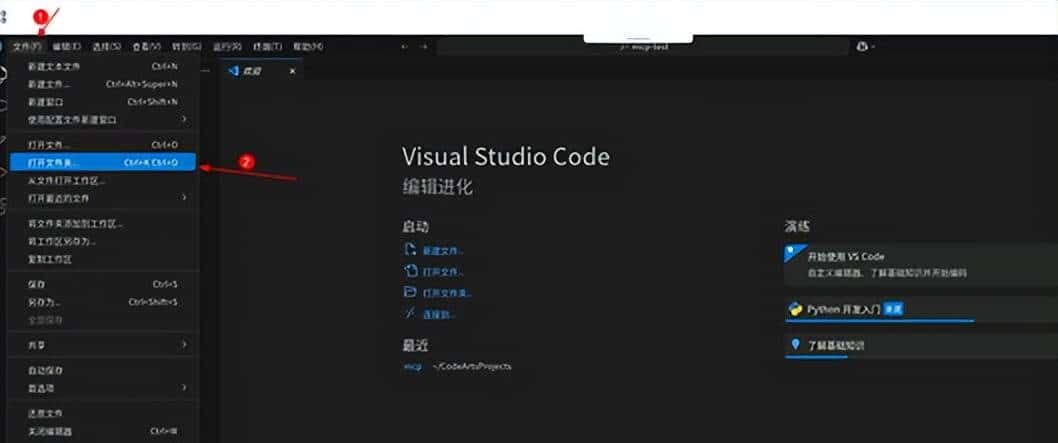Expand the 打开最近的文件 submenu

coord(184,198)
